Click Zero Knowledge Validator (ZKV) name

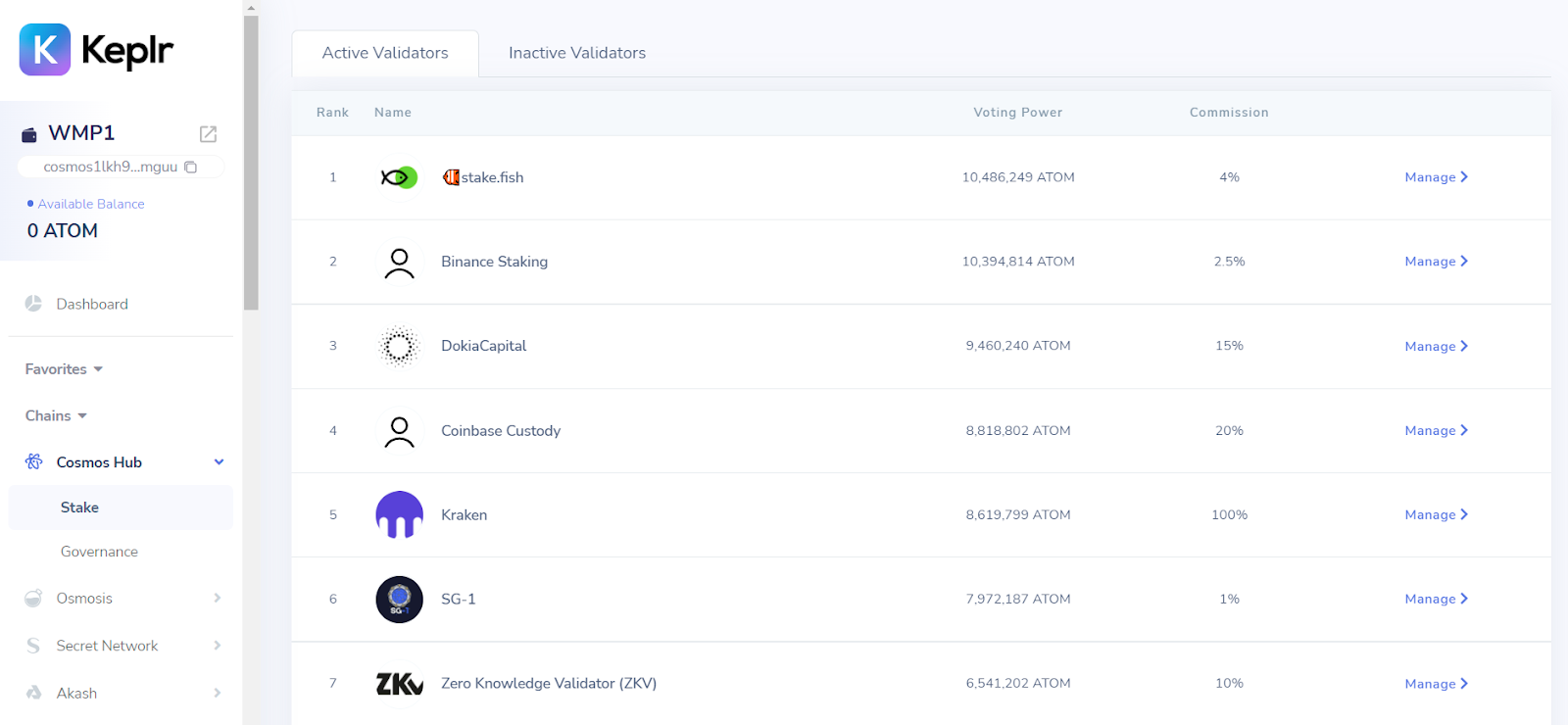(549, 684)
